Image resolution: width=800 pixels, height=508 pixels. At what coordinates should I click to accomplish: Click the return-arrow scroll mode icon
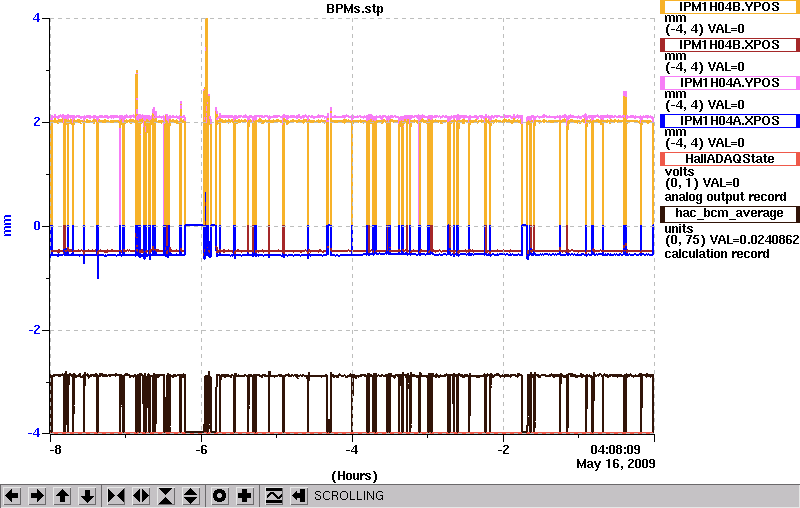pos(299,496)
